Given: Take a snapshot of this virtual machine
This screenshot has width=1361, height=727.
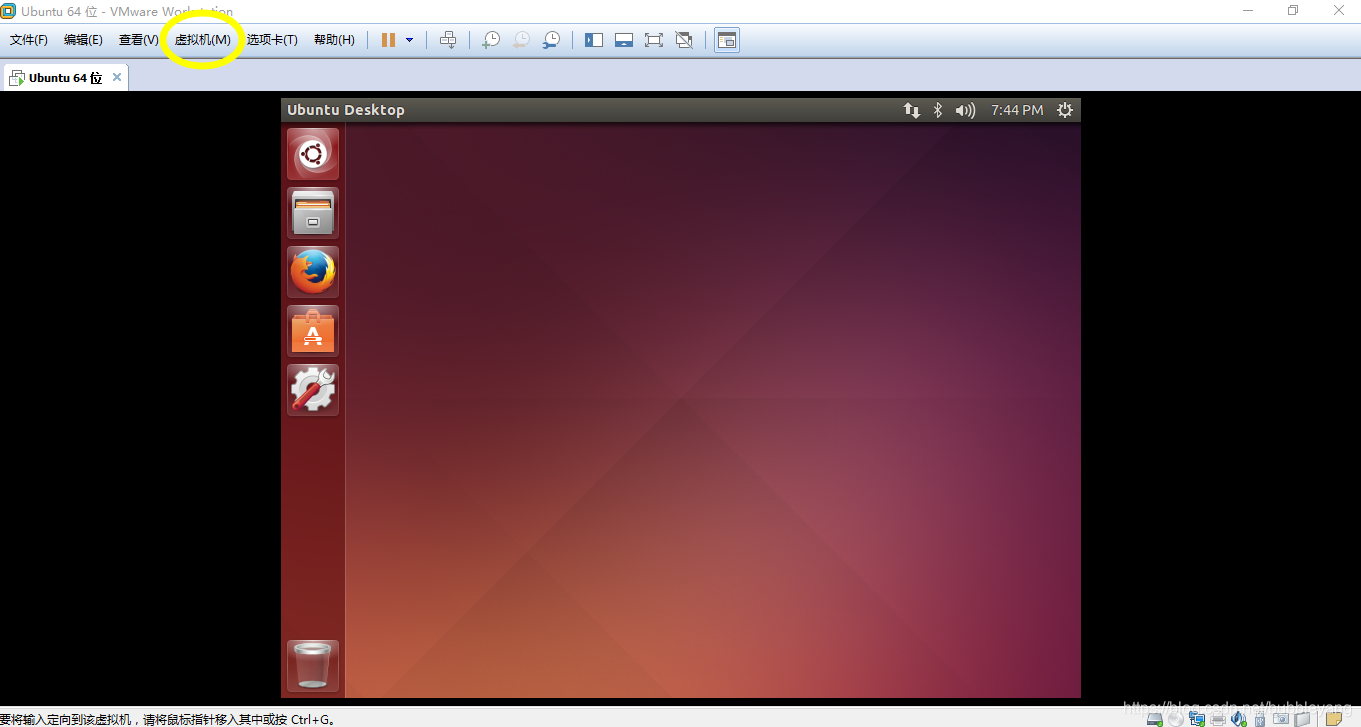Looking at the screenshot, I should point(491,40).
